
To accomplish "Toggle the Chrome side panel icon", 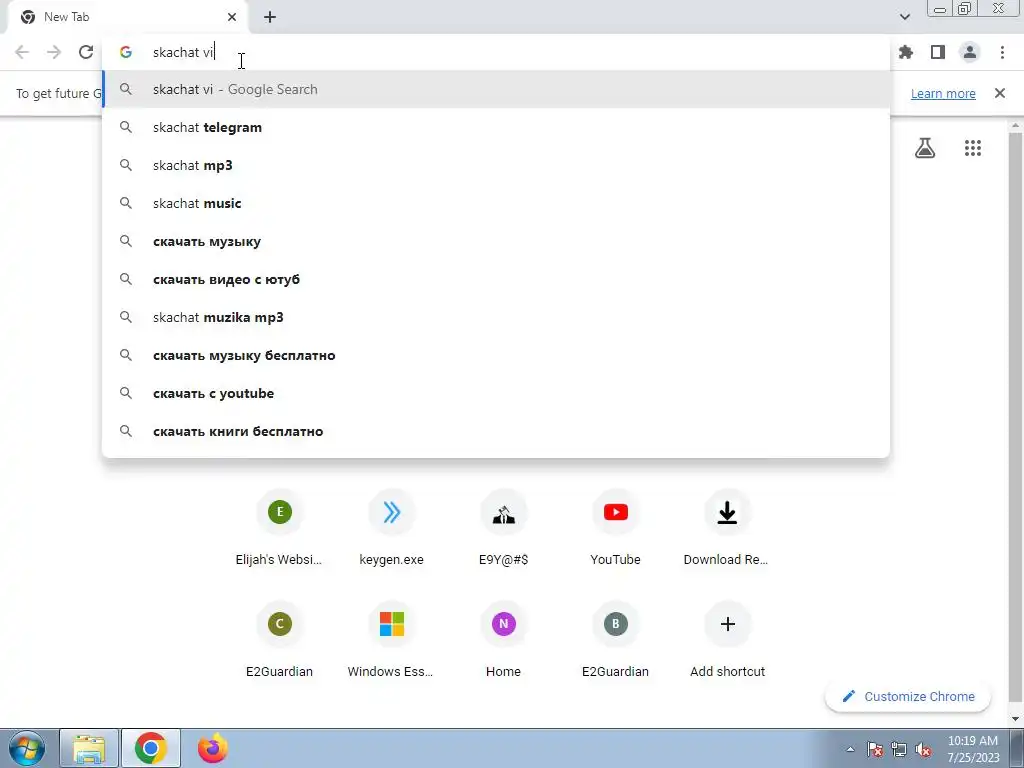I will pos(938,52).
